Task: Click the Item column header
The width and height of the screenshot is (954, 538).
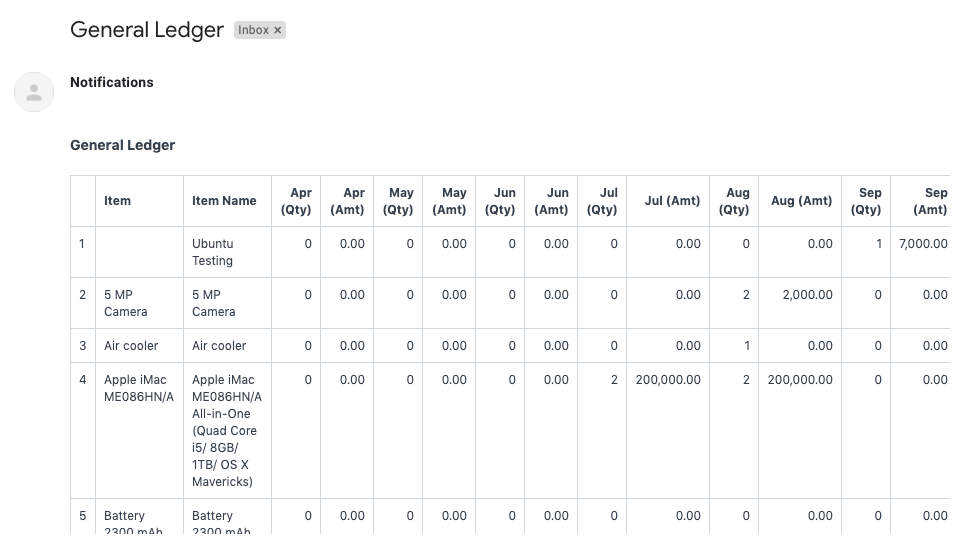Action: click(118, 201)
